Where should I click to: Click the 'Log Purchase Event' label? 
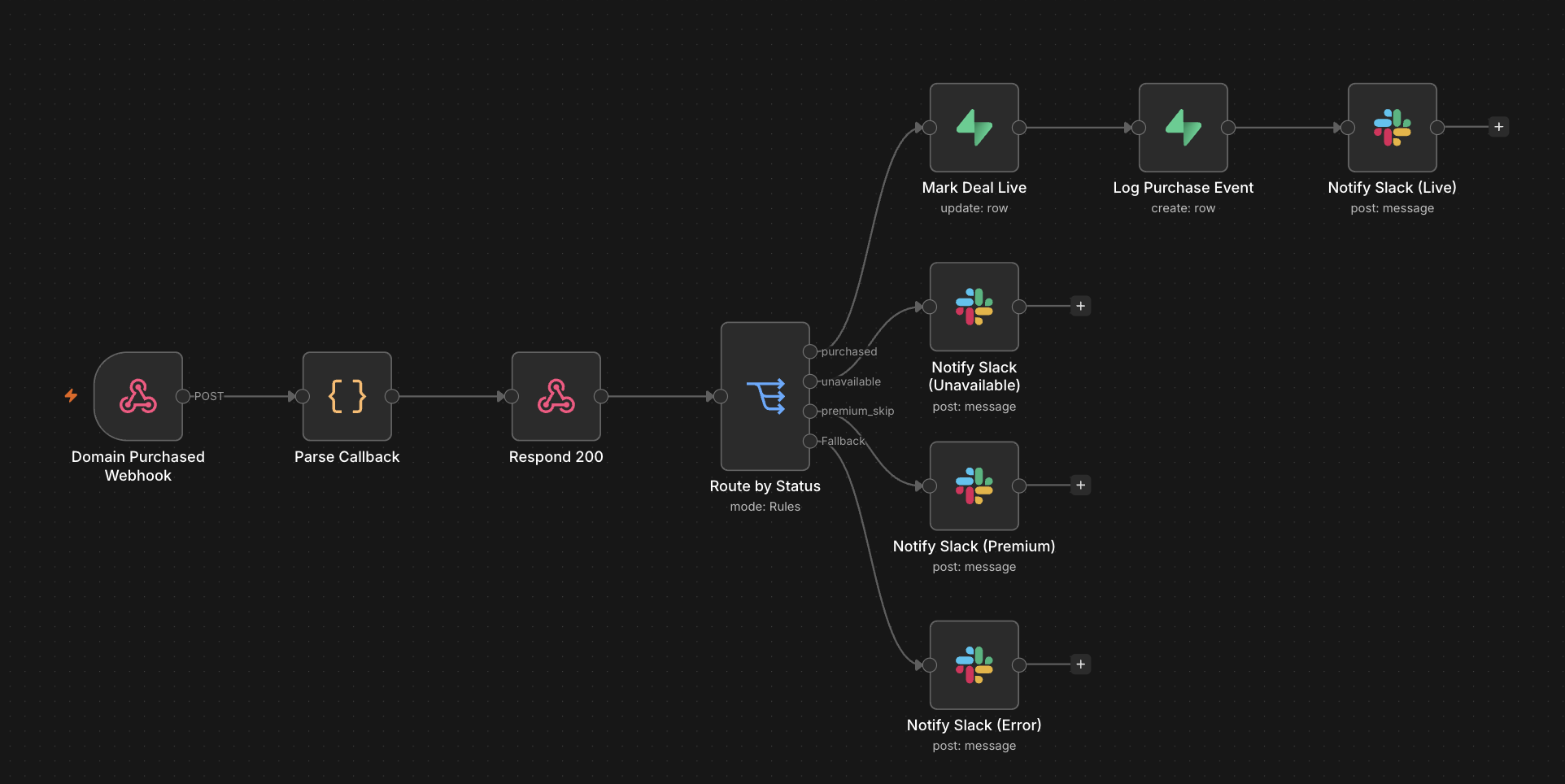(1184, 188)
